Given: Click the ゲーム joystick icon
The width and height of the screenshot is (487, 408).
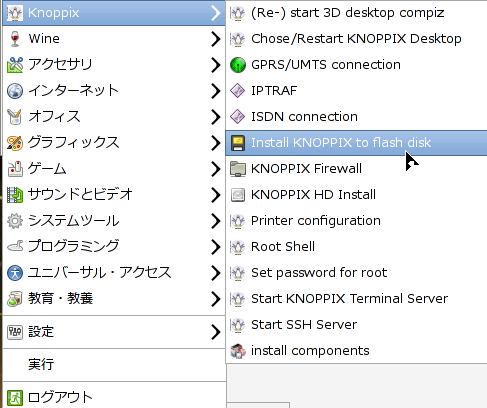Looking at the screenshot, I should coord(15,169).
